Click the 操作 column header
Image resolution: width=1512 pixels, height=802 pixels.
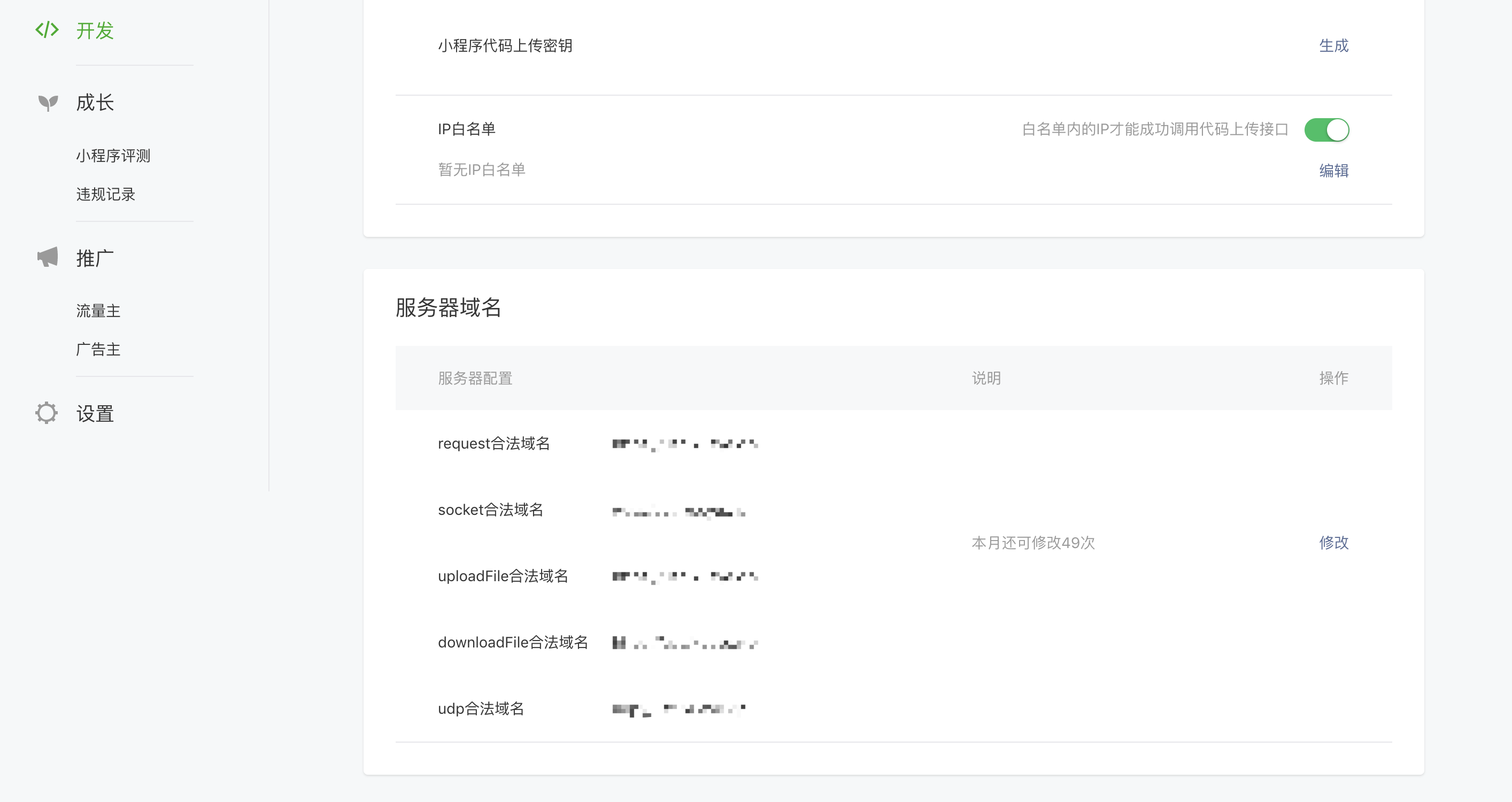coord(1333,378)
